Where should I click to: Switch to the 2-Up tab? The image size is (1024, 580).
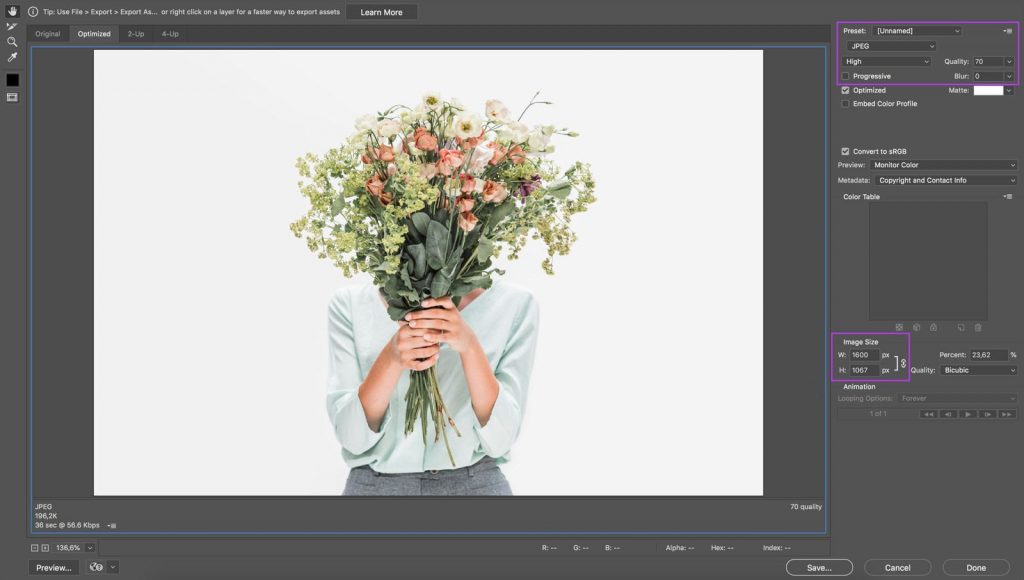(x=136, y=34)
